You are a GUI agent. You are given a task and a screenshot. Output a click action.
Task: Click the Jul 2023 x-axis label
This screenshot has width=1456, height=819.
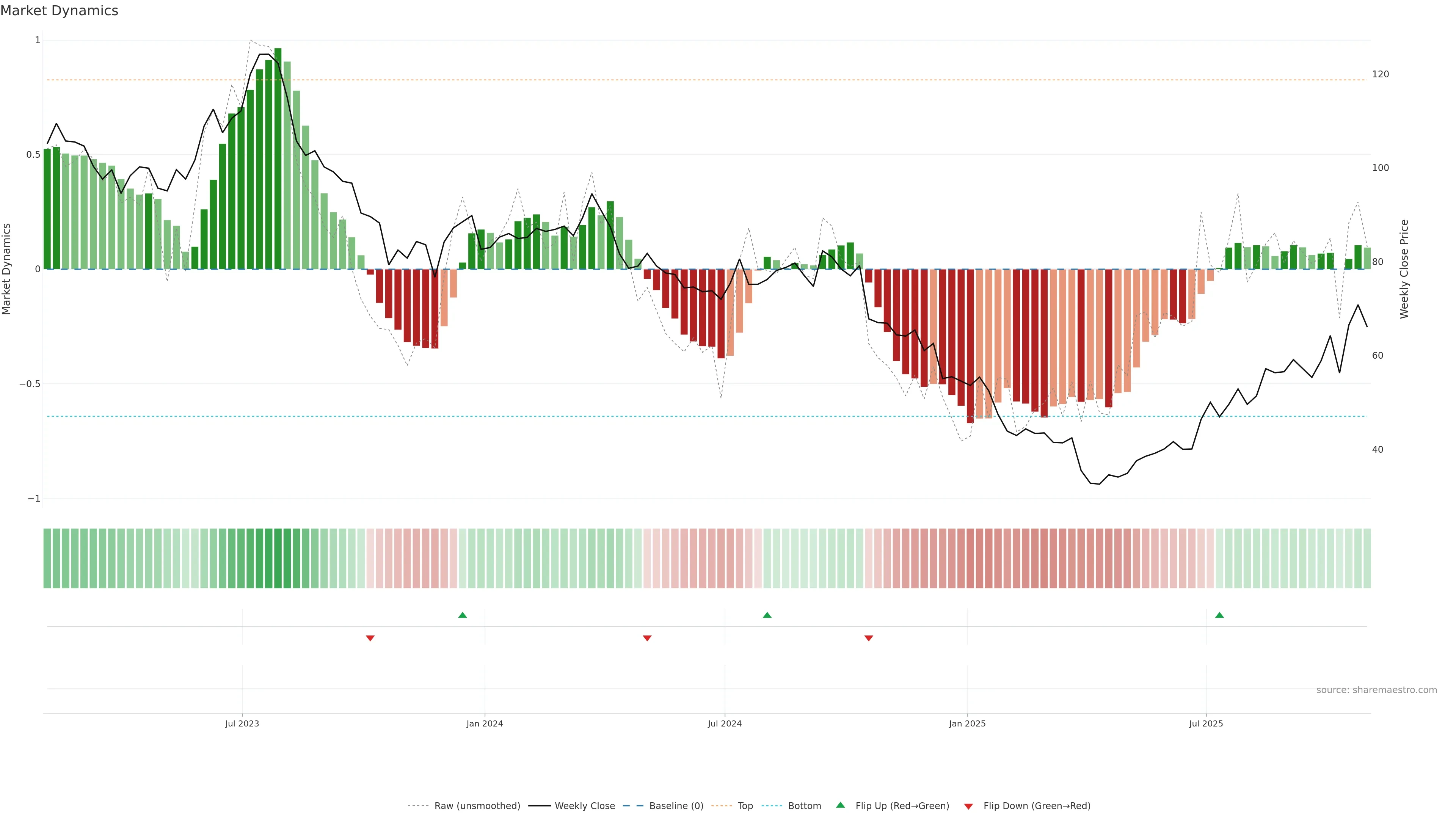click(242, 723)
